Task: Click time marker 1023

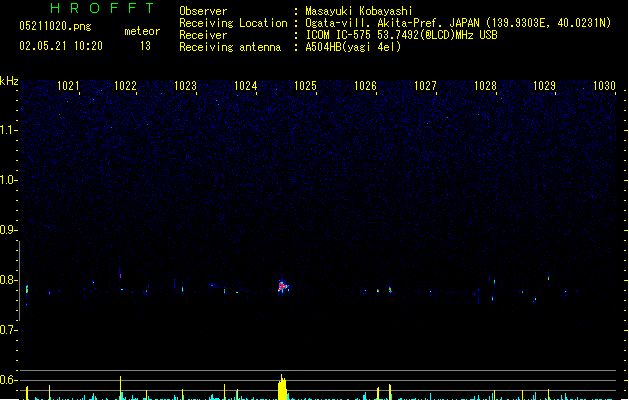Action: click(x=186, y=86)
